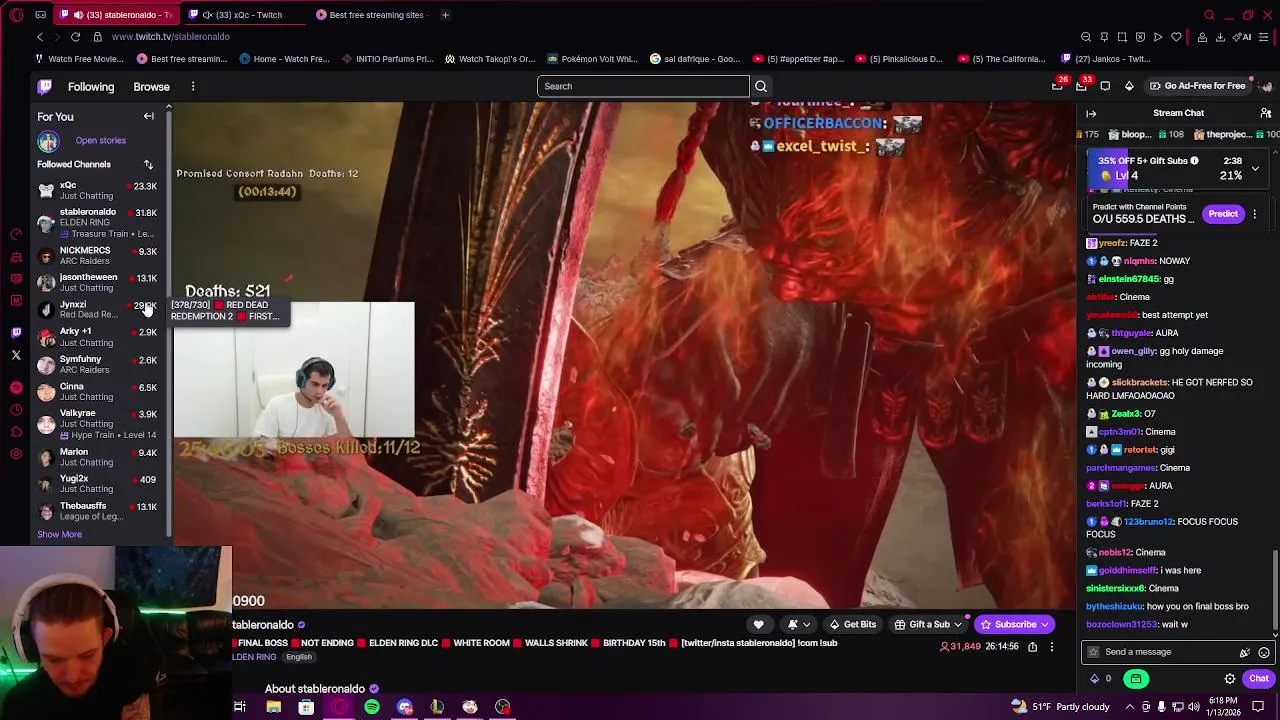Take a snapshot with Opera toolbar icon

(1122, 37)
